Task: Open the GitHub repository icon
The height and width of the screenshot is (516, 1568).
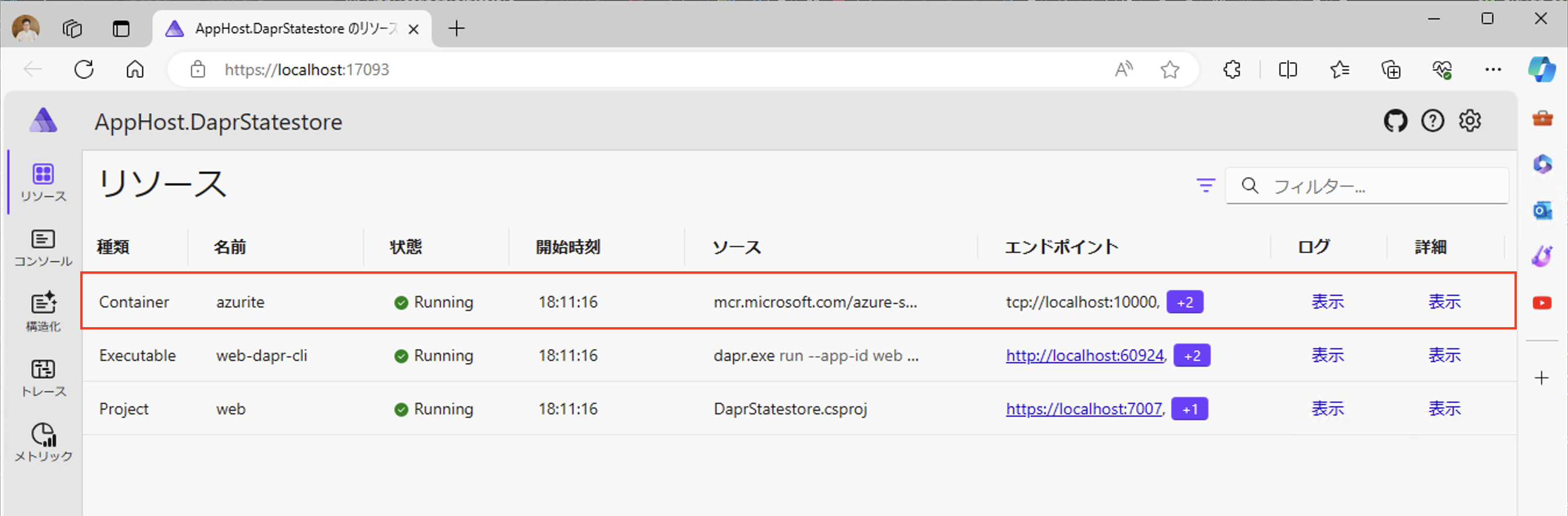Action: click(x=1395, y=121)
